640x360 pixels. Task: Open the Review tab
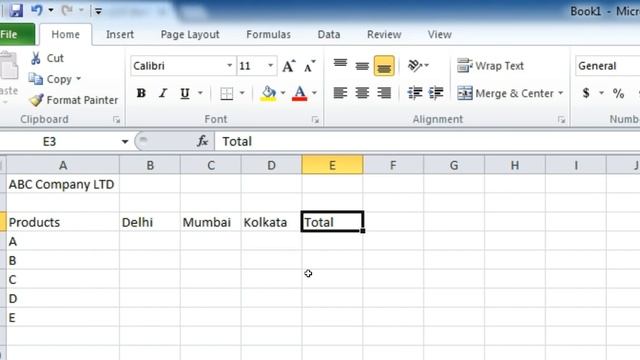(x=384, y=35)
